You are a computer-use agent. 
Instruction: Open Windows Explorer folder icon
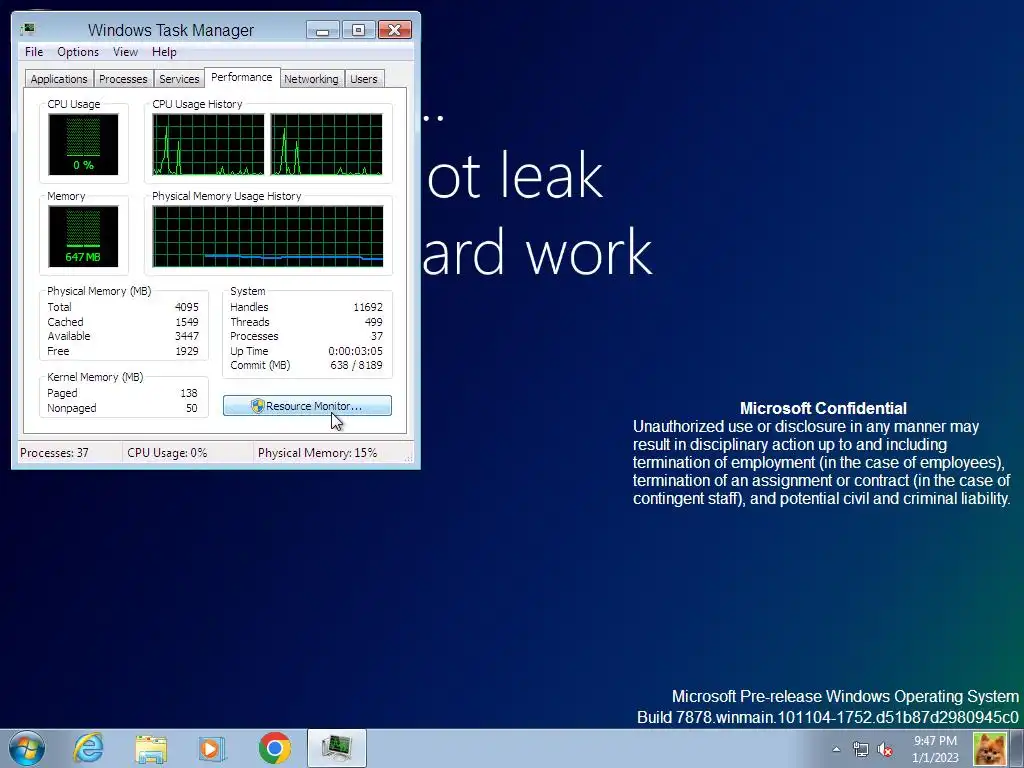pos(151,748)
